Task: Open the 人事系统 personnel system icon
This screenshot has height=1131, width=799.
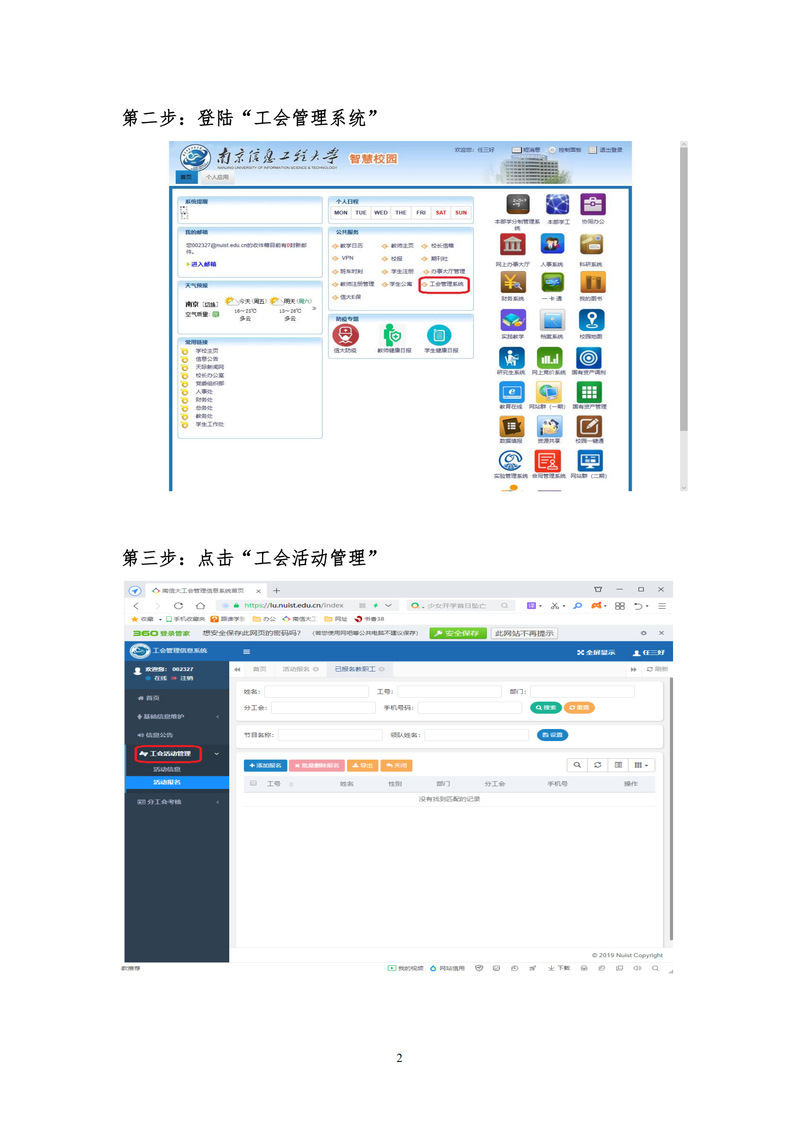Action: click(552, 245)
